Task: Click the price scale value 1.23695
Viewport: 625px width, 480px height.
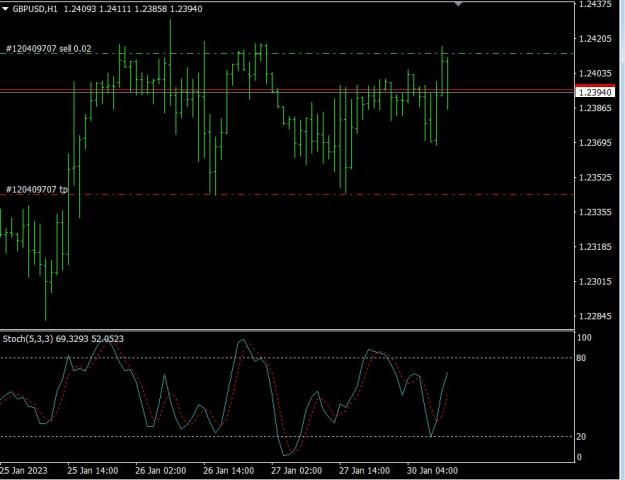Action: [x=595, y=143]
